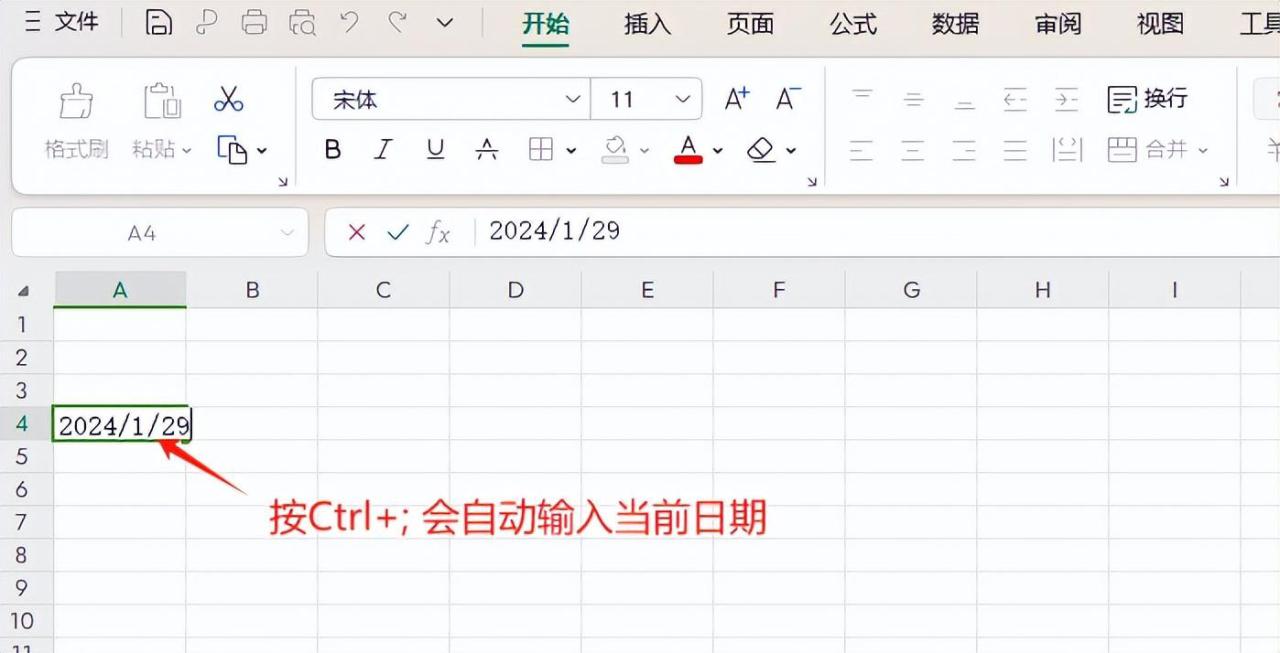Select column E header
Image resolution: width=1280 pixels, height=653 pixels.
pyautogui.click(x=647, y=290)
